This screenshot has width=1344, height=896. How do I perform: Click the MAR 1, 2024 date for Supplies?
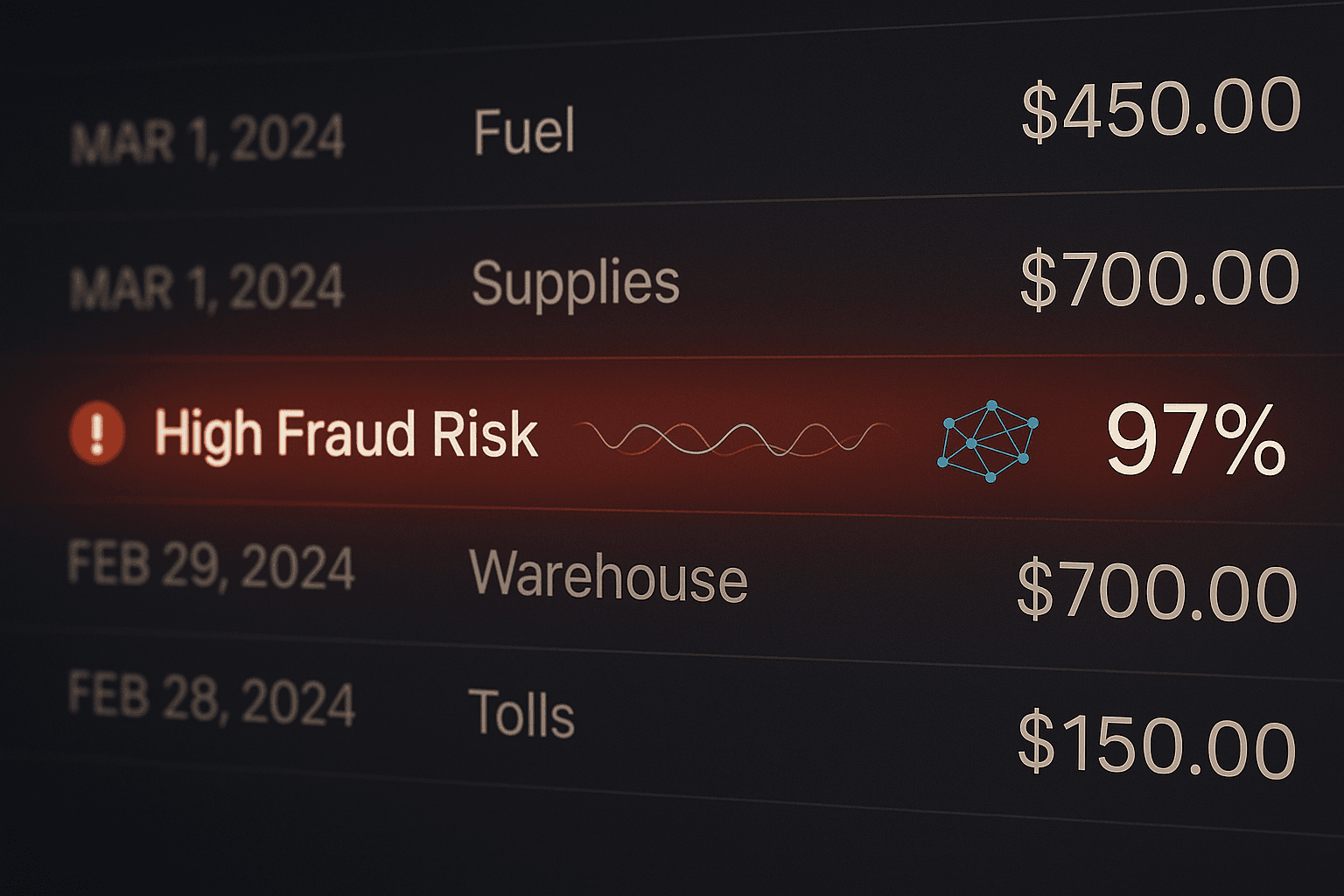pyautogui.click(x=207, y=289)
